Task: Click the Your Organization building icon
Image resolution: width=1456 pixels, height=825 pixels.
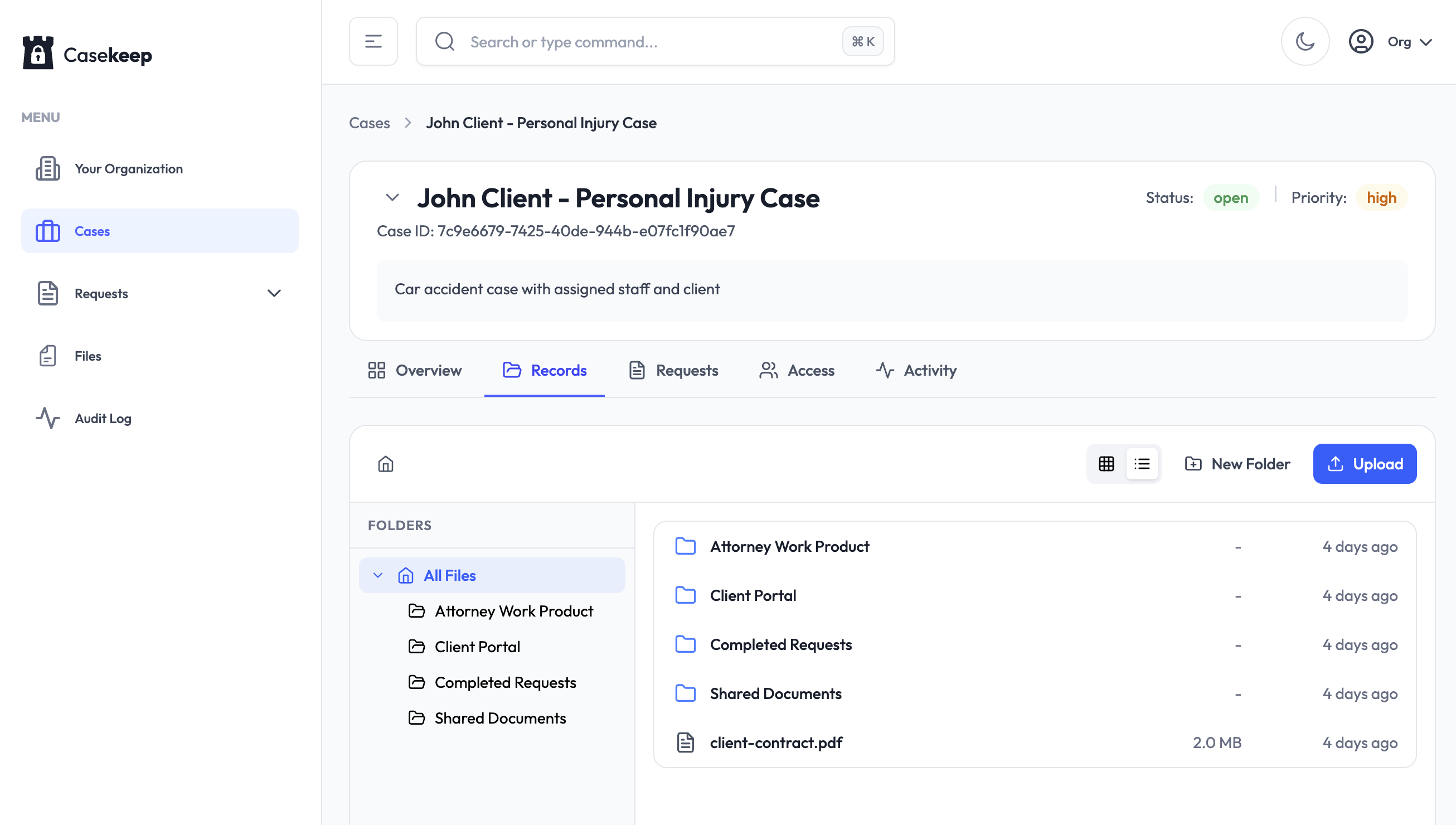Action: 47,168
